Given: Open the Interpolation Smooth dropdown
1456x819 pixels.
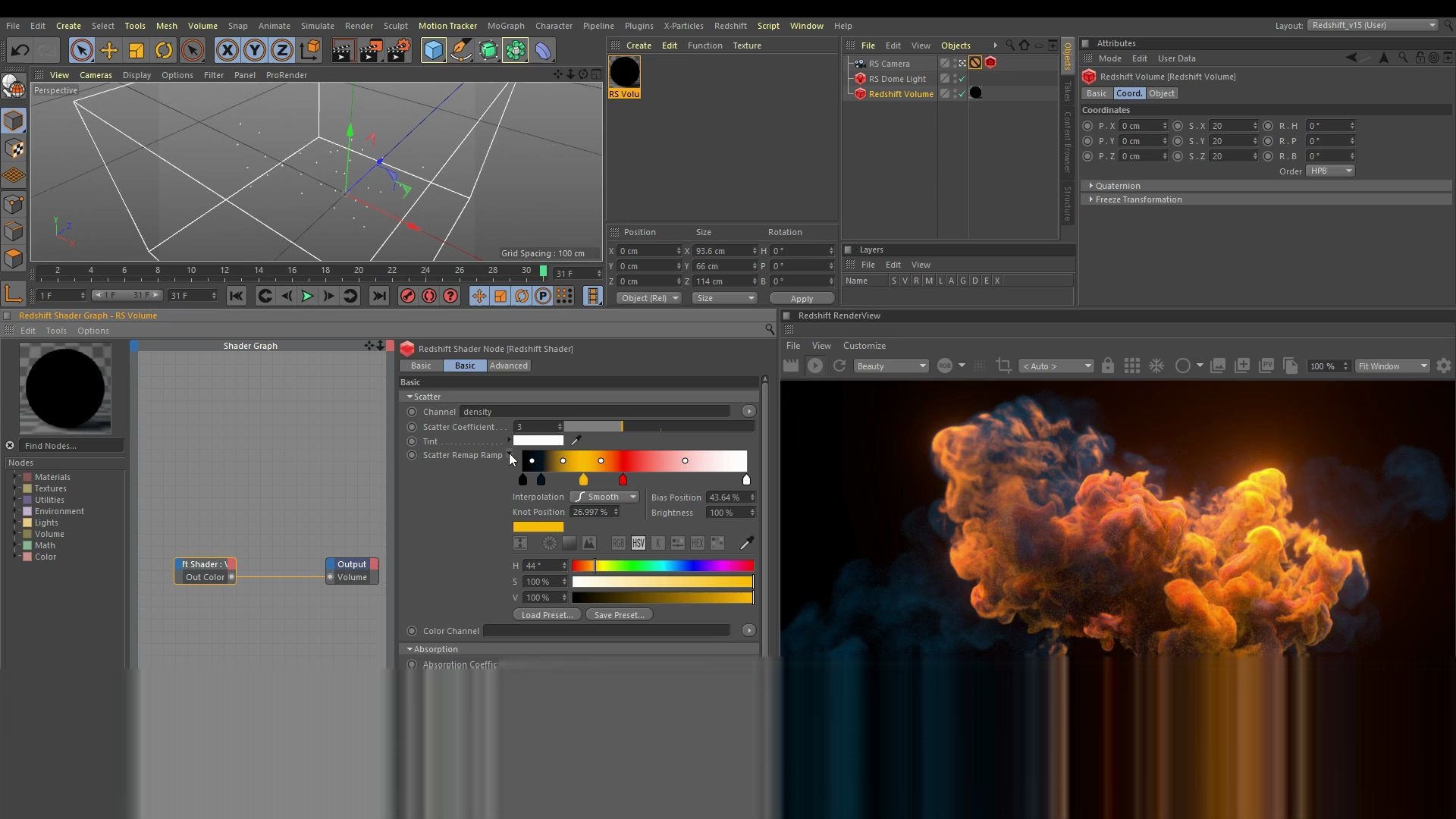Looking at the screenshot, I should [604, 497].
